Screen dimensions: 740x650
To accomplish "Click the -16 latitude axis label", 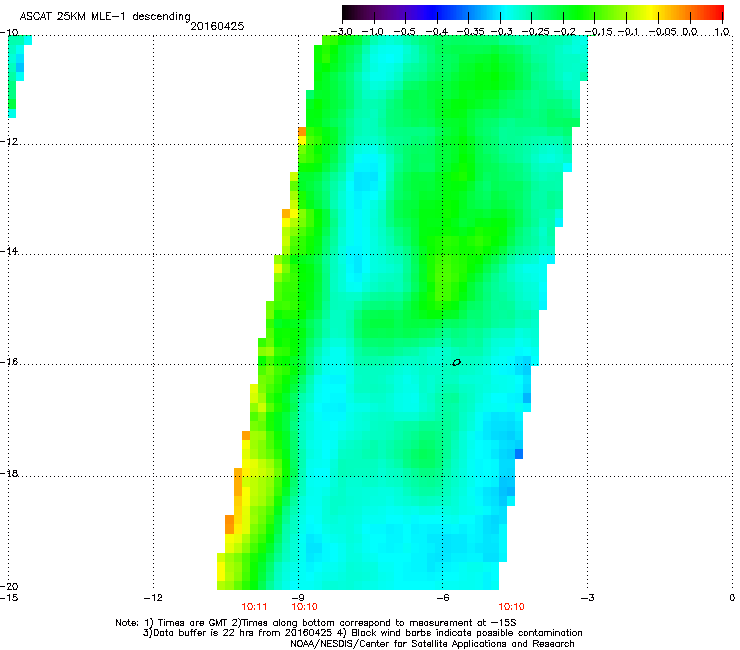I will point(9,362).
